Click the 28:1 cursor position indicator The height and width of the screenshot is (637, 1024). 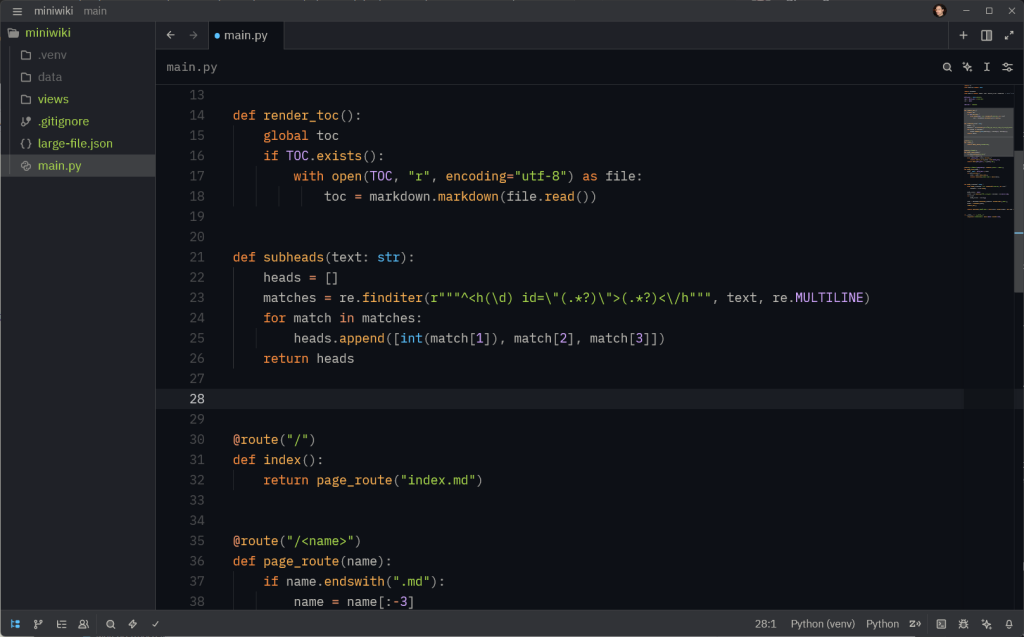[x=765, y=623]
